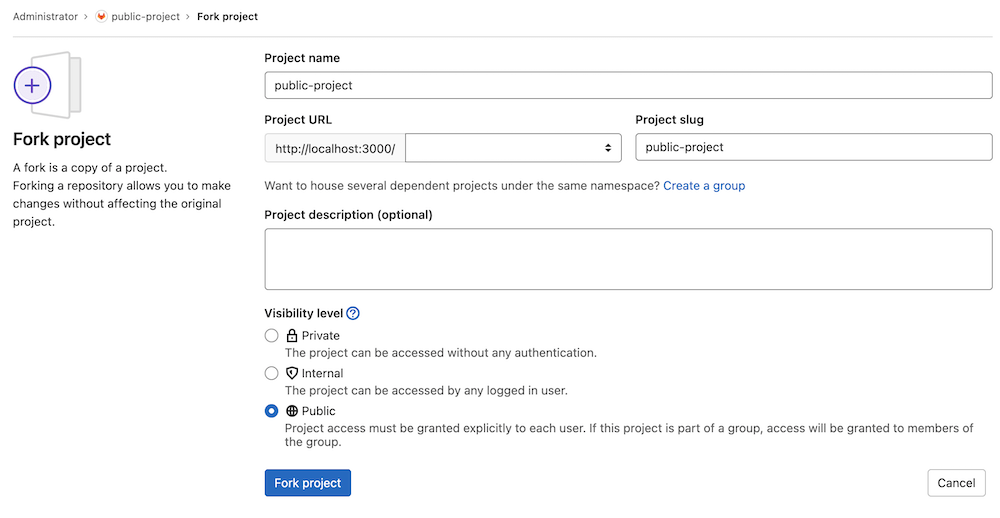This screenshot has width=1000, height=518.
Task: Click inside the Project description text area
Action: [628, 259]
